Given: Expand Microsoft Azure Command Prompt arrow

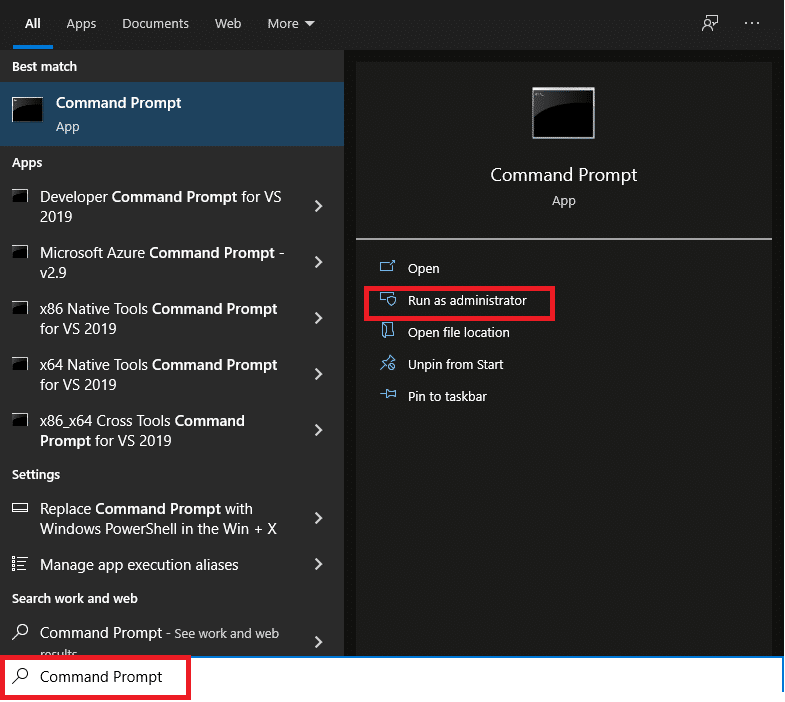Looking at the screenshot, I should click(318, 262).
